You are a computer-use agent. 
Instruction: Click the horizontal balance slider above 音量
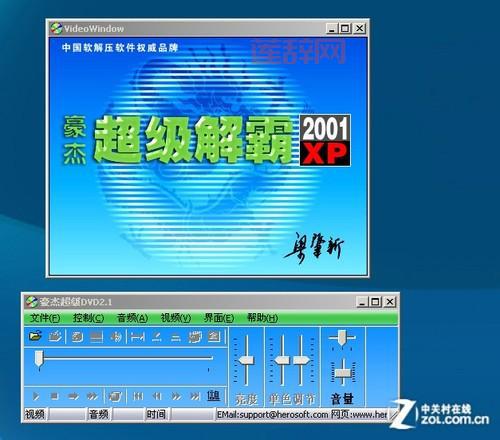click(342, 338)
